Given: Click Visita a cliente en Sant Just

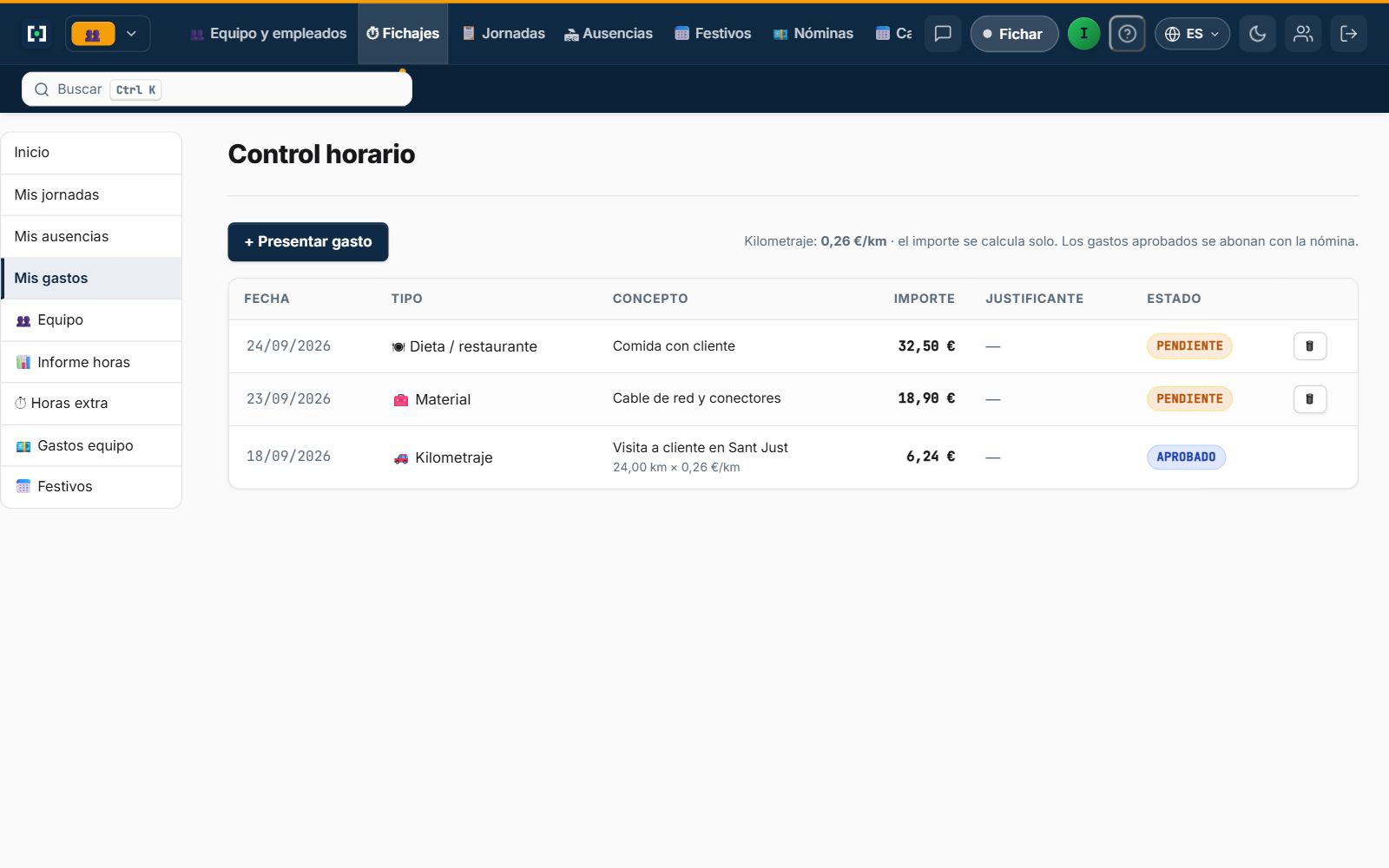Looking at the screenshot, I should tap(701, 447).
